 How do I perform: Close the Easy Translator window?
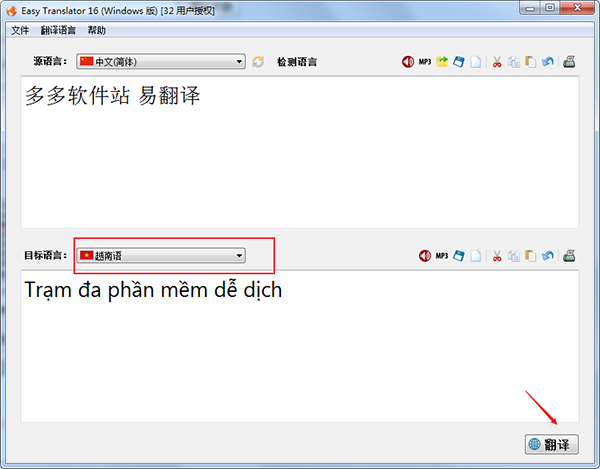pos(577,8)
